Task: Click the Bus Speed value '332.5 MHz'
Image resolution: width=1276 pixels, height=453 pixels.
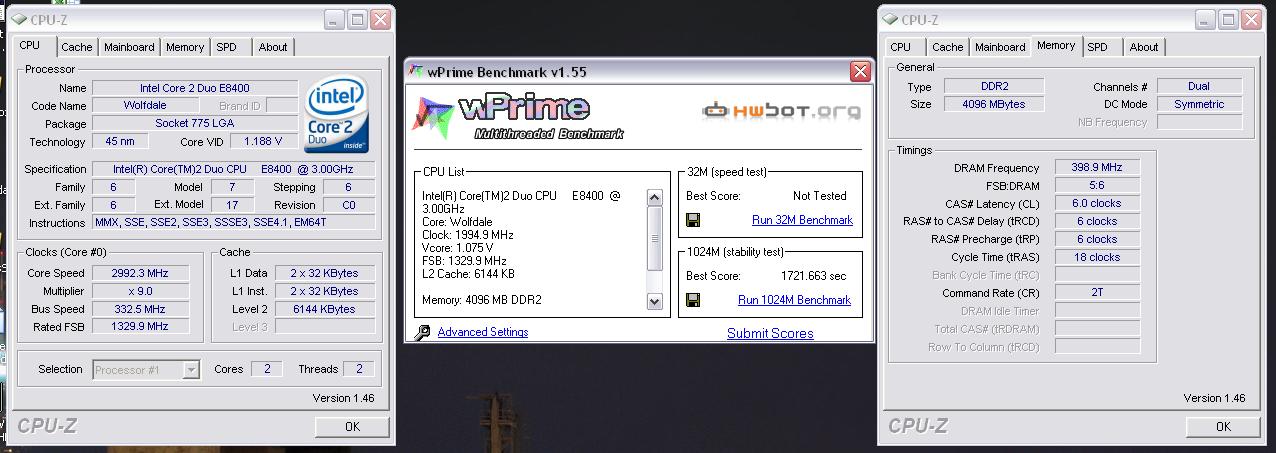Action: pyautogui.click(x=142, y=309)
